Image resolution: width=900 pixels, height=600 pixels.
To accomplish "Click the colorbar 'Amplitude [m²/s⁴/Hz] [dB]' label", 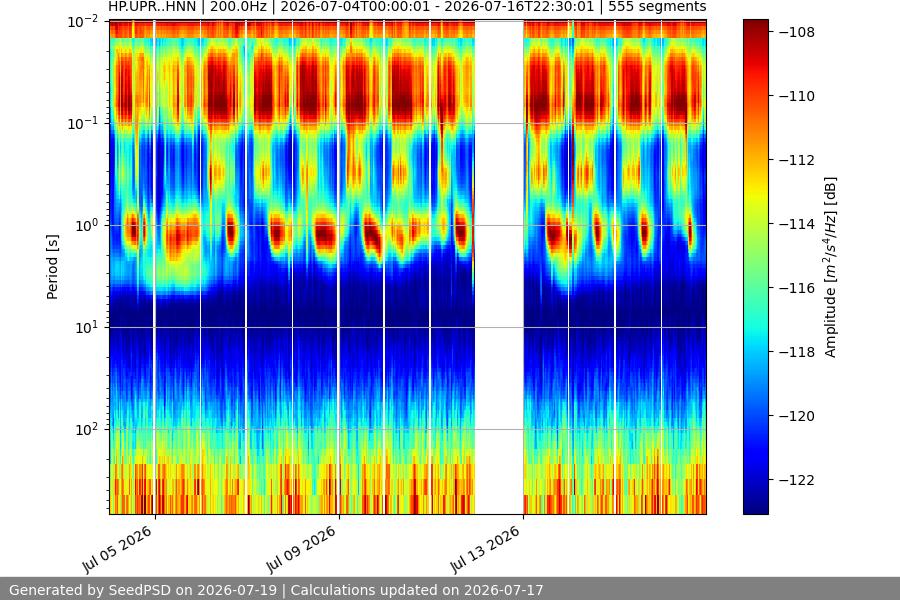I will (831, 267).
